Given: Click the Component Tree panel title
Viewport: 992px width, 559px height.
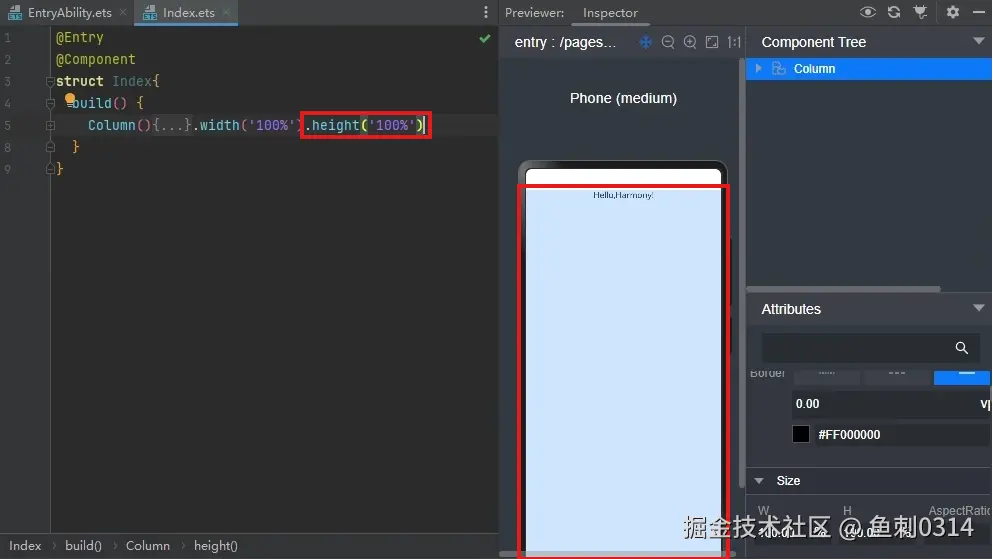Looking at the screenshot, I should pyautogui.click(x=814, y=42).
